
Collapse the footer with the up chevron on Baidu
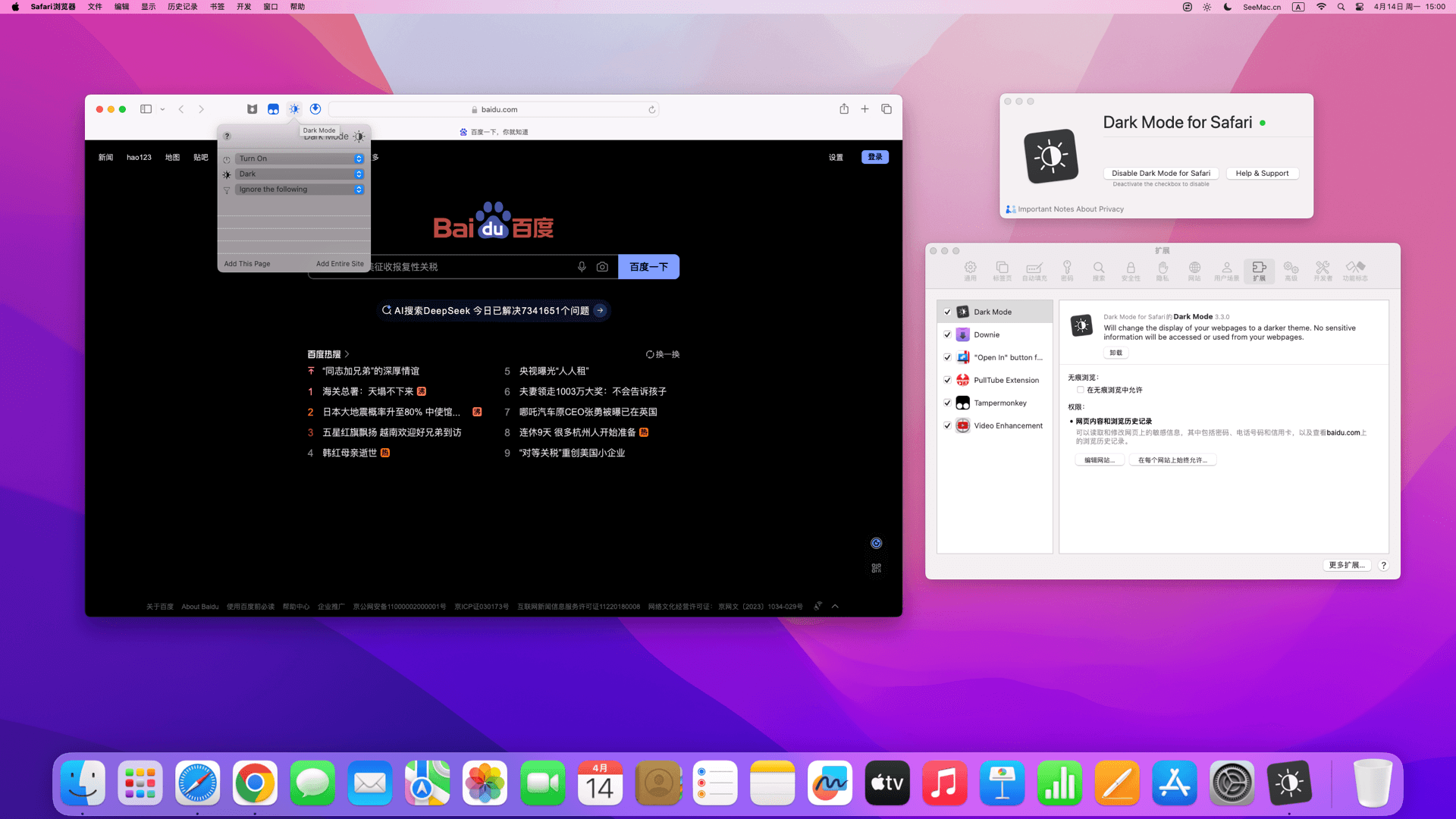click(x=835, y=606)
